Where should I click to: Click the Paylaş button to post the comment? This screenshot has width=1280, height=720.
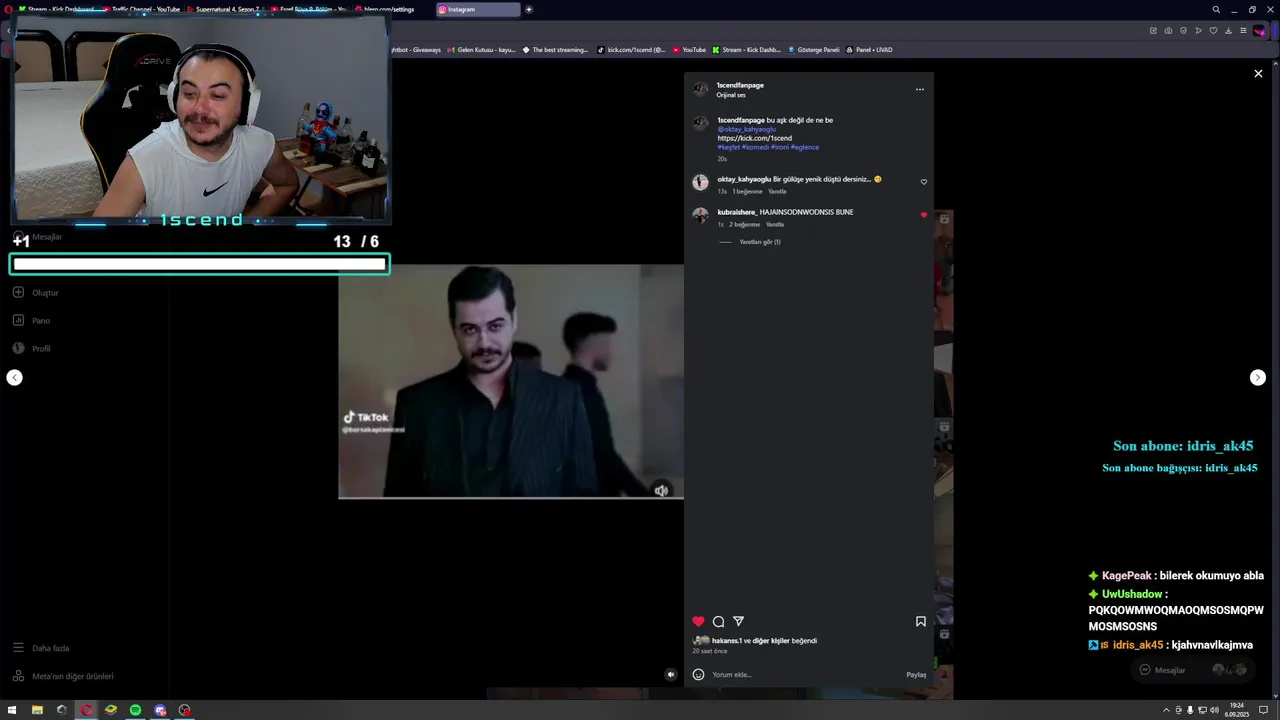point(916,674)
